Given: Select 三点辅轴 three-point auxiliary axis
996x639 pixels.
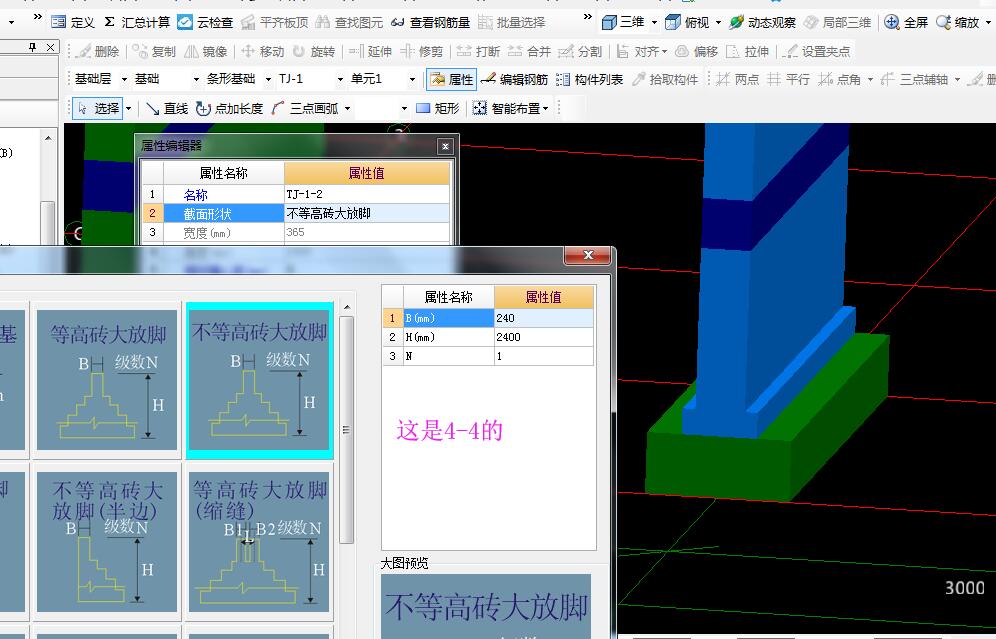Looking at the screenshot, I should pyautogui.click(x=914, y=79).
